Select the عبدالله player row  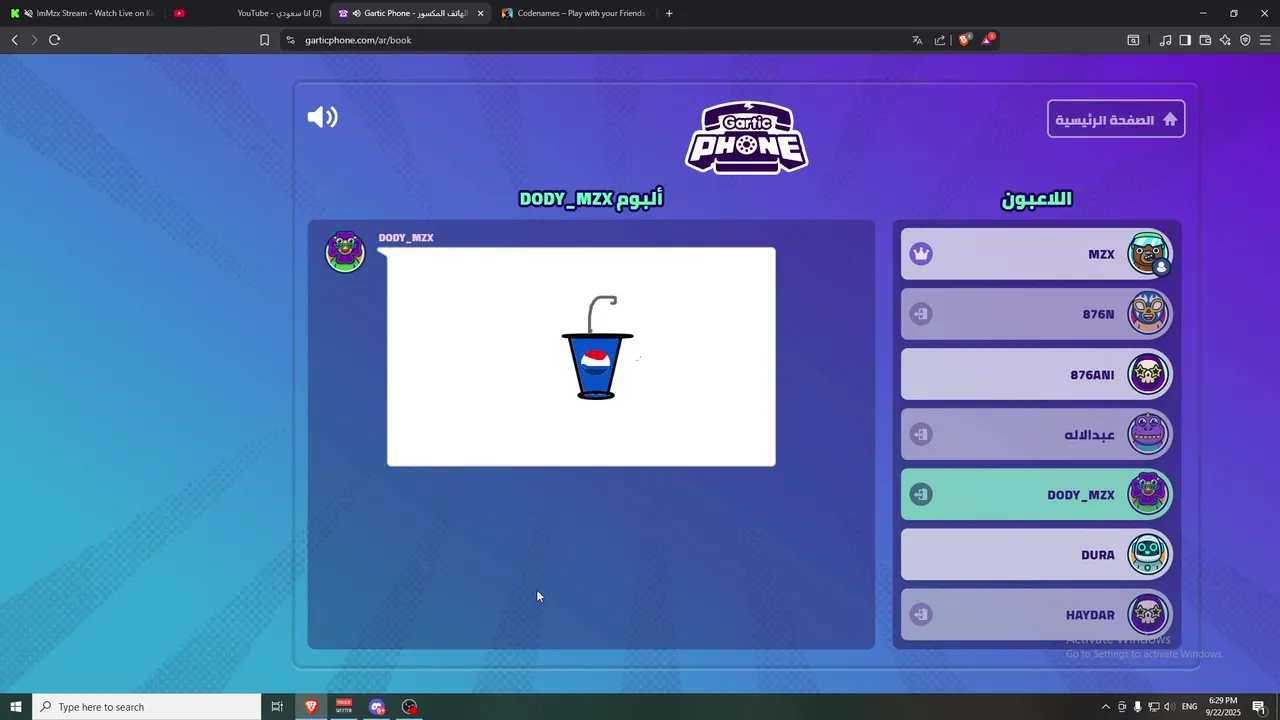tap(1036, 434)
